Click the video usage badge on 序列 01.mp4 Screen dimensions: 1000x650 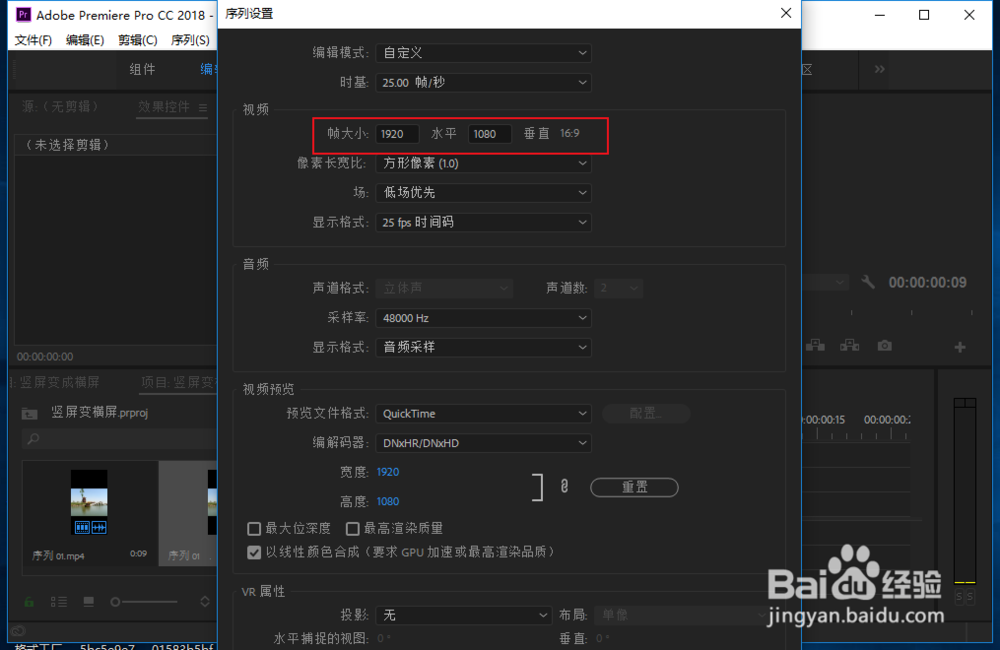82,527
